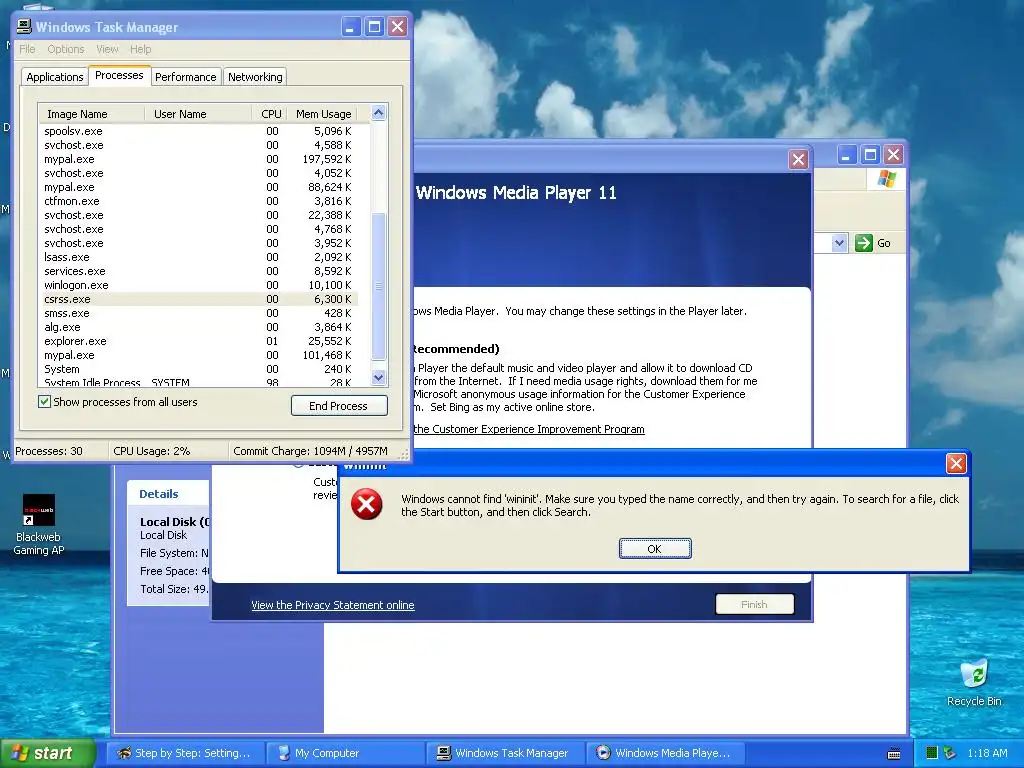Click the scroll down arrow in the process list
The height and width of the screenshot is (768, 1024).
tap(378, 377)
